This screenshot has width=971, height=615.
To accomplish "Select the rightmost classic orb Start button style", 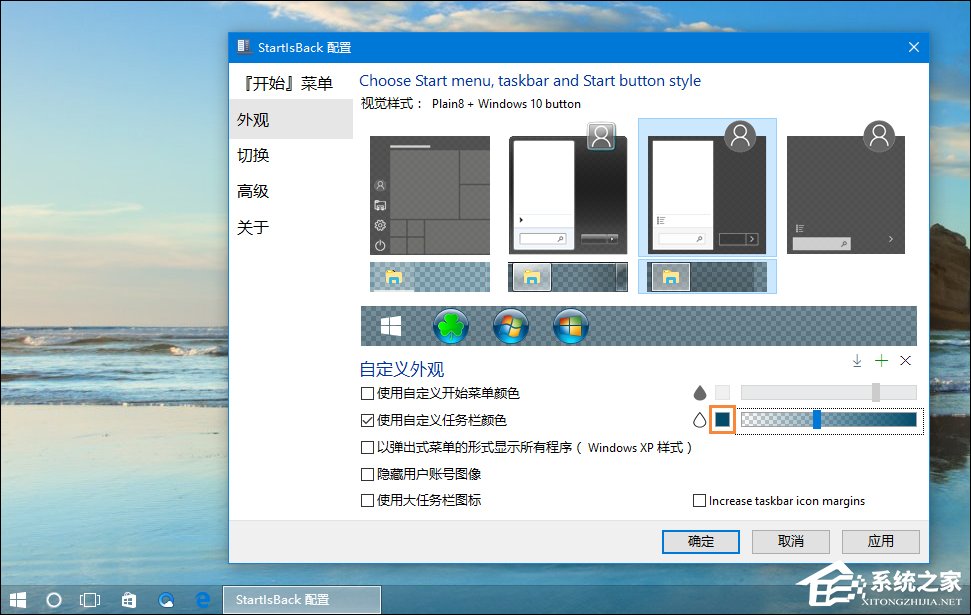I will [x=570, y=325].
